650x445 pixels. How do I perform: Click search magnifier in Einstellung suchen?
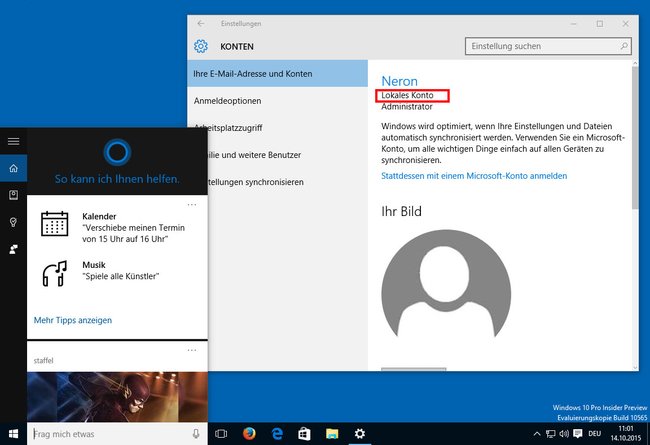[x=624, y=46]
